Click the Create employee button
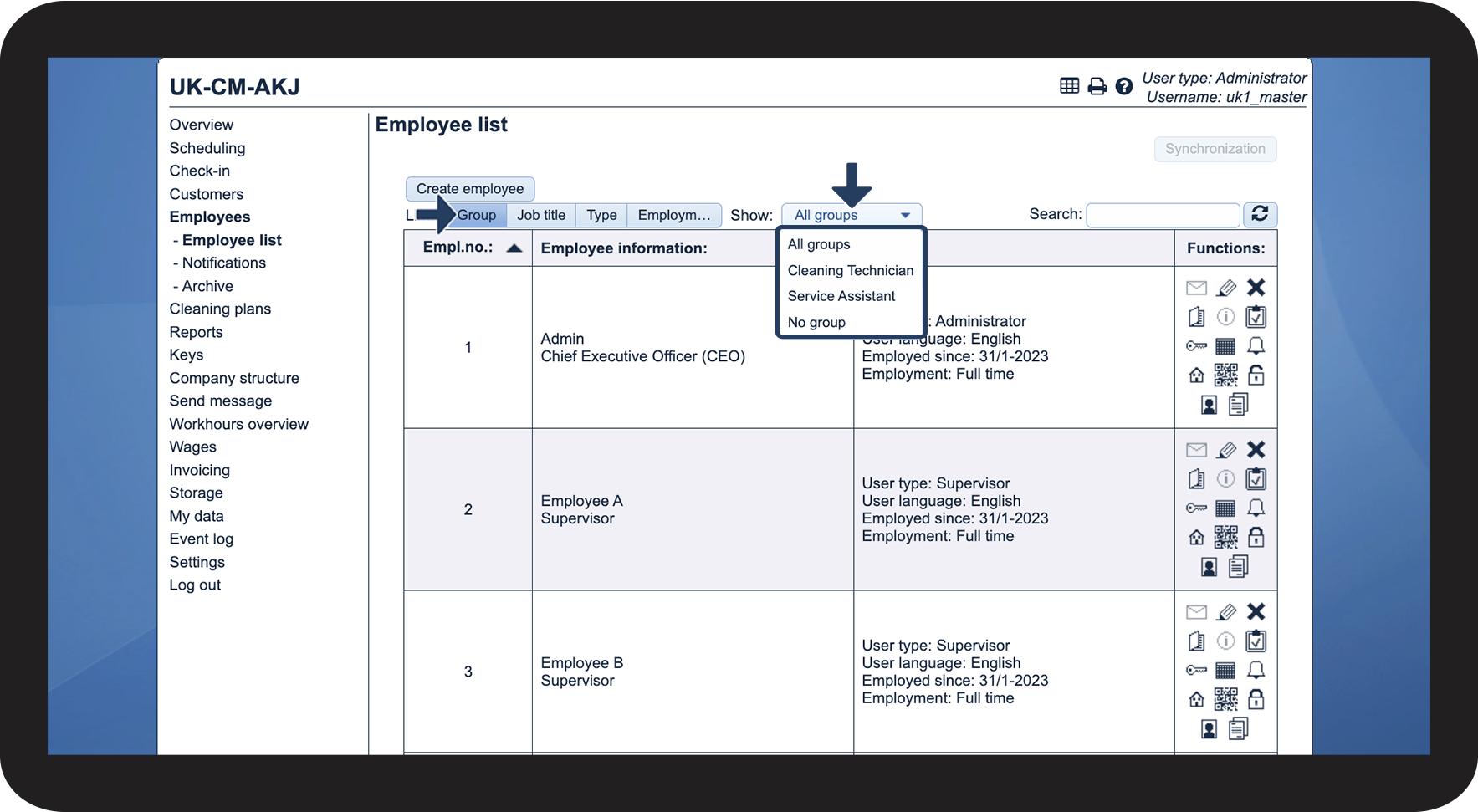Image resolution: width=1478 pixels, height=812 pixels. click(470, 189)
